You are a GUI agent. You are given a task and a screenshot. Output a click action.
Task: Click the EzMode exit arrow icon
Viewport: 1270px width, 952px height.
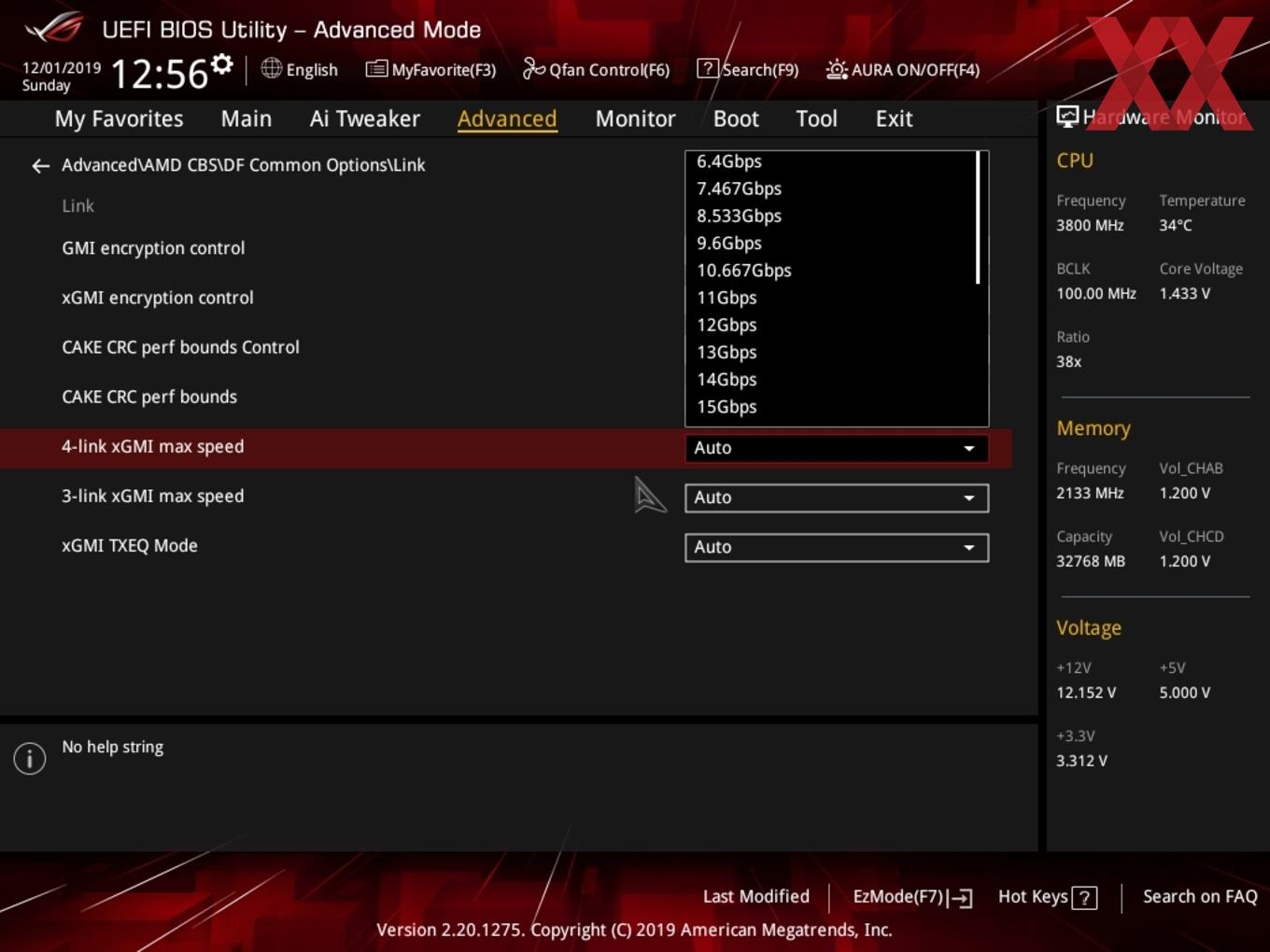[x=961, y=898]
